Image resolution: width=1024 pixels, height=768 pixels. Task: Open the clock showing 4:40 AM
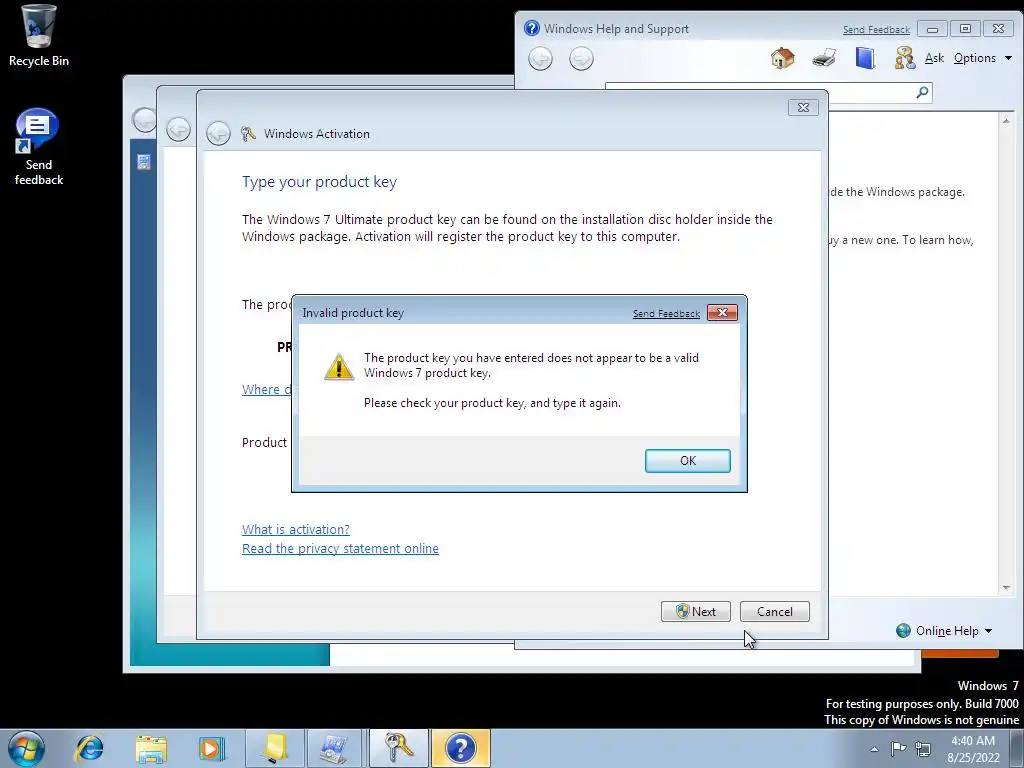973,749
